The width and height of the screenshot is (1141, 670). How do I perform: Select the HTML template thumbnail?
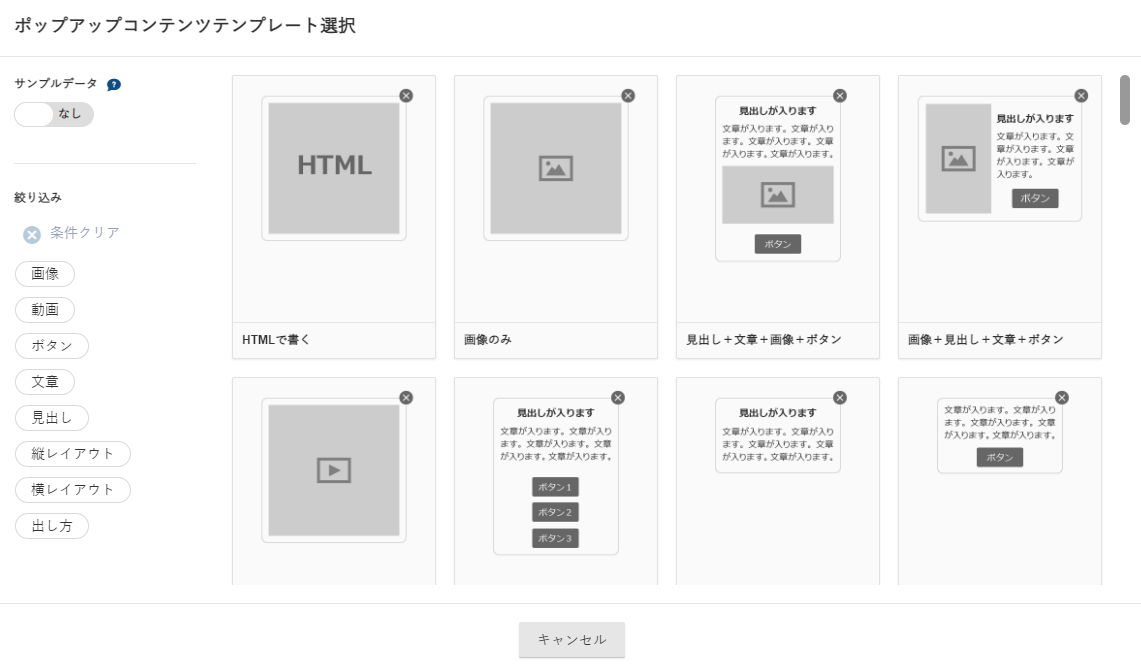(x=334, y=168)
